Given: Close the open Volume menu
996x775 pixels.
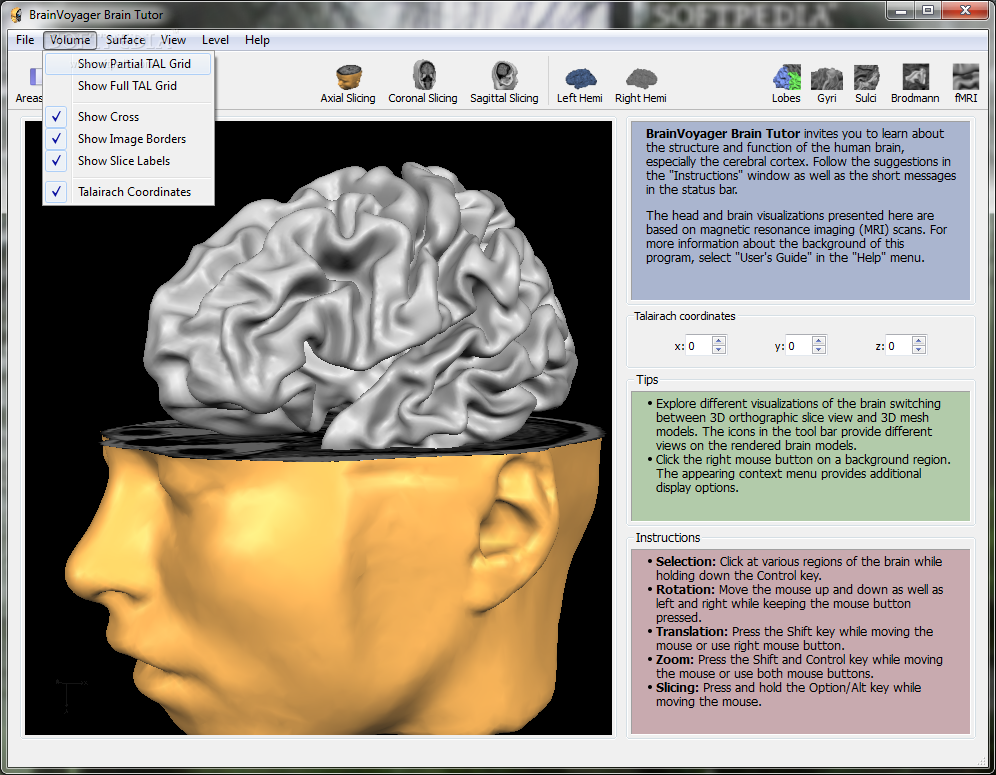Looking at the screenshot, I should pos(70,40).
